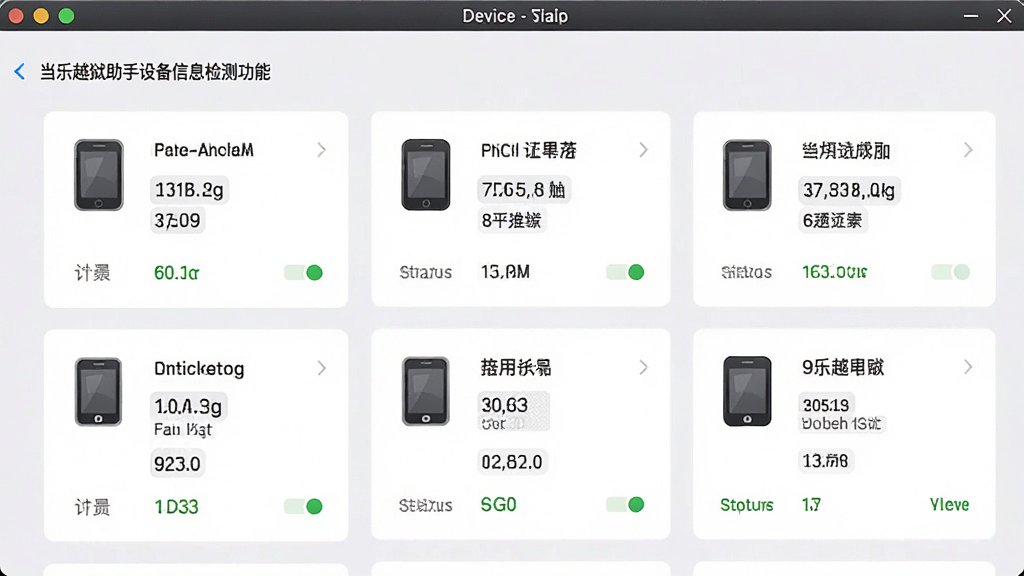
Task: Click the Straius label on the PhCil card
Action: pos(426,272)
